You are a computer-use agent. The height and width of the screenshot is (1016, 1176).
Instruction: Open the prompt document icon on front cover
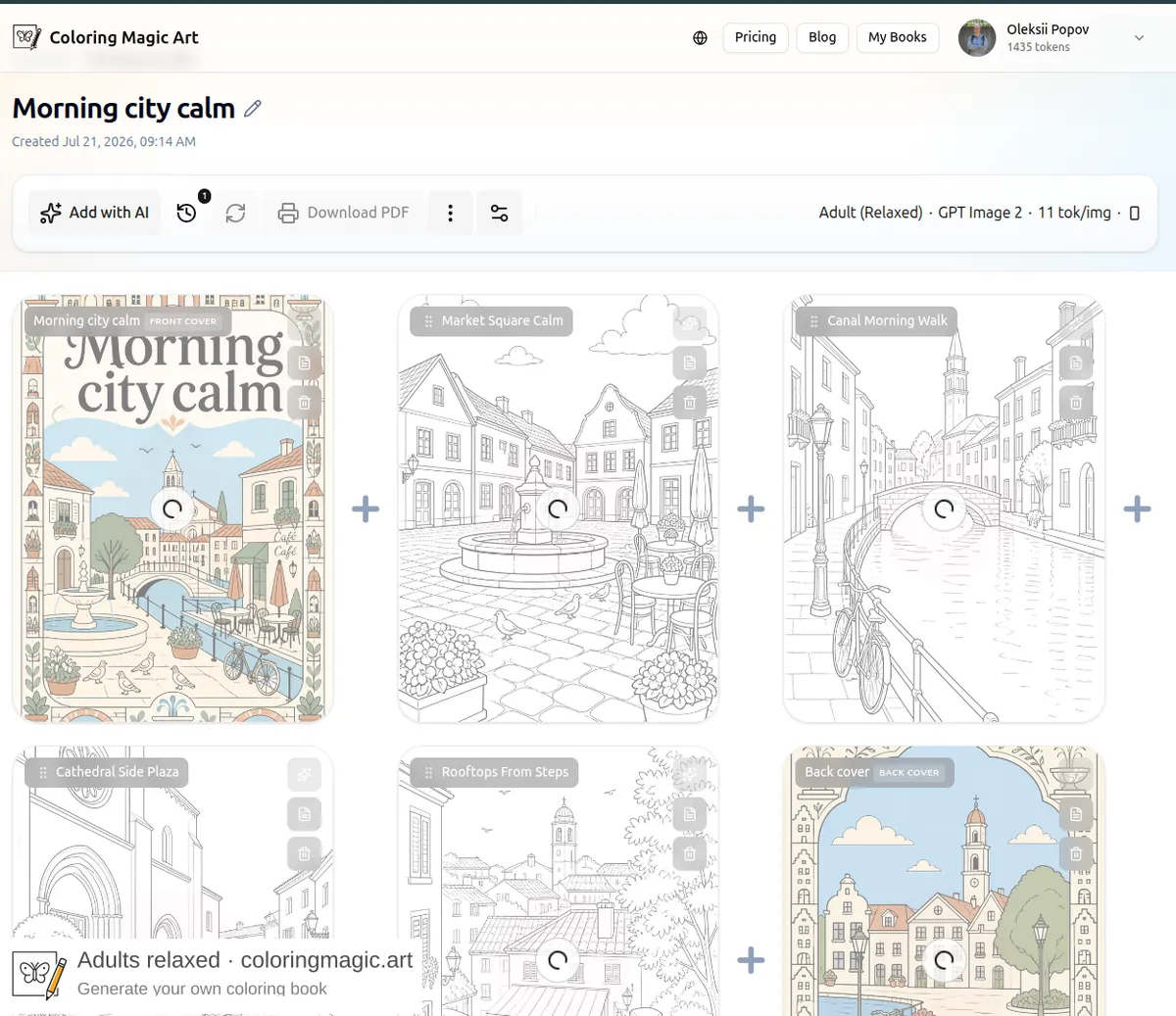coord(304,363)
